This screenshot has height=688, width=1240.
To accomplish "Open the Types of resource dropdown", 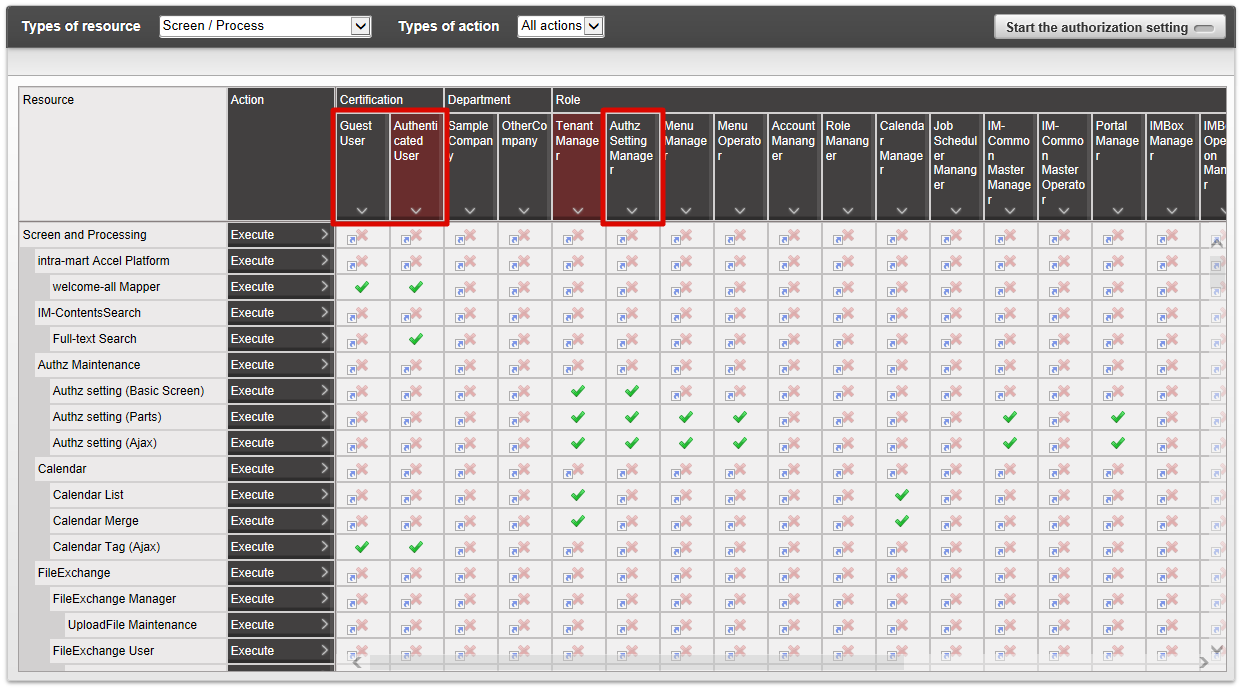I will click(x=265, y=26).
